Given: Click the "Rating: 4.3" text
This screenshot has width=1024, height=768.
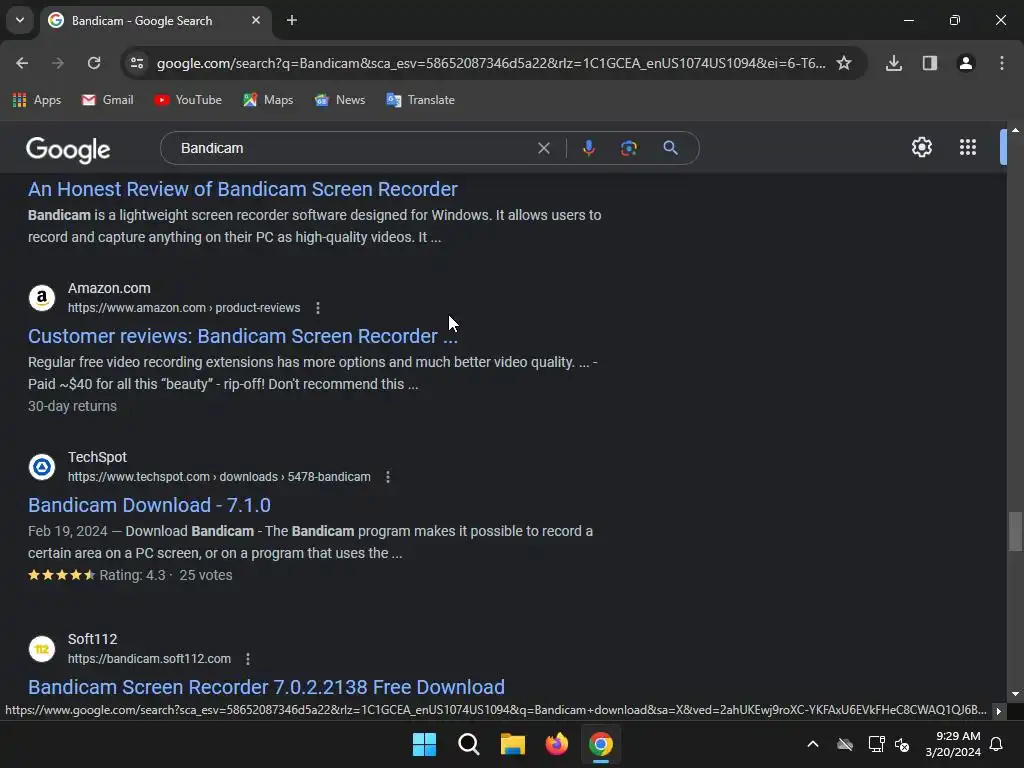Looking at the screenshot, I should [133, 575].
